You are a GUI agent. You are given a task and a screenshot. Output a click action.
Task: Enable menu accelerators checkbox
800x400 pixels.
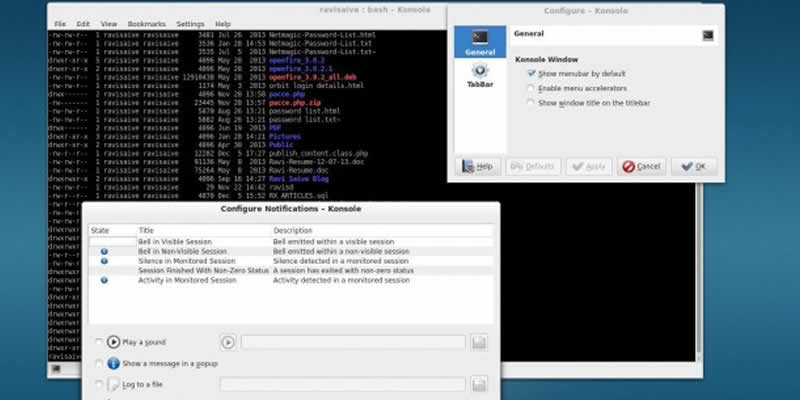click(531, 88)
